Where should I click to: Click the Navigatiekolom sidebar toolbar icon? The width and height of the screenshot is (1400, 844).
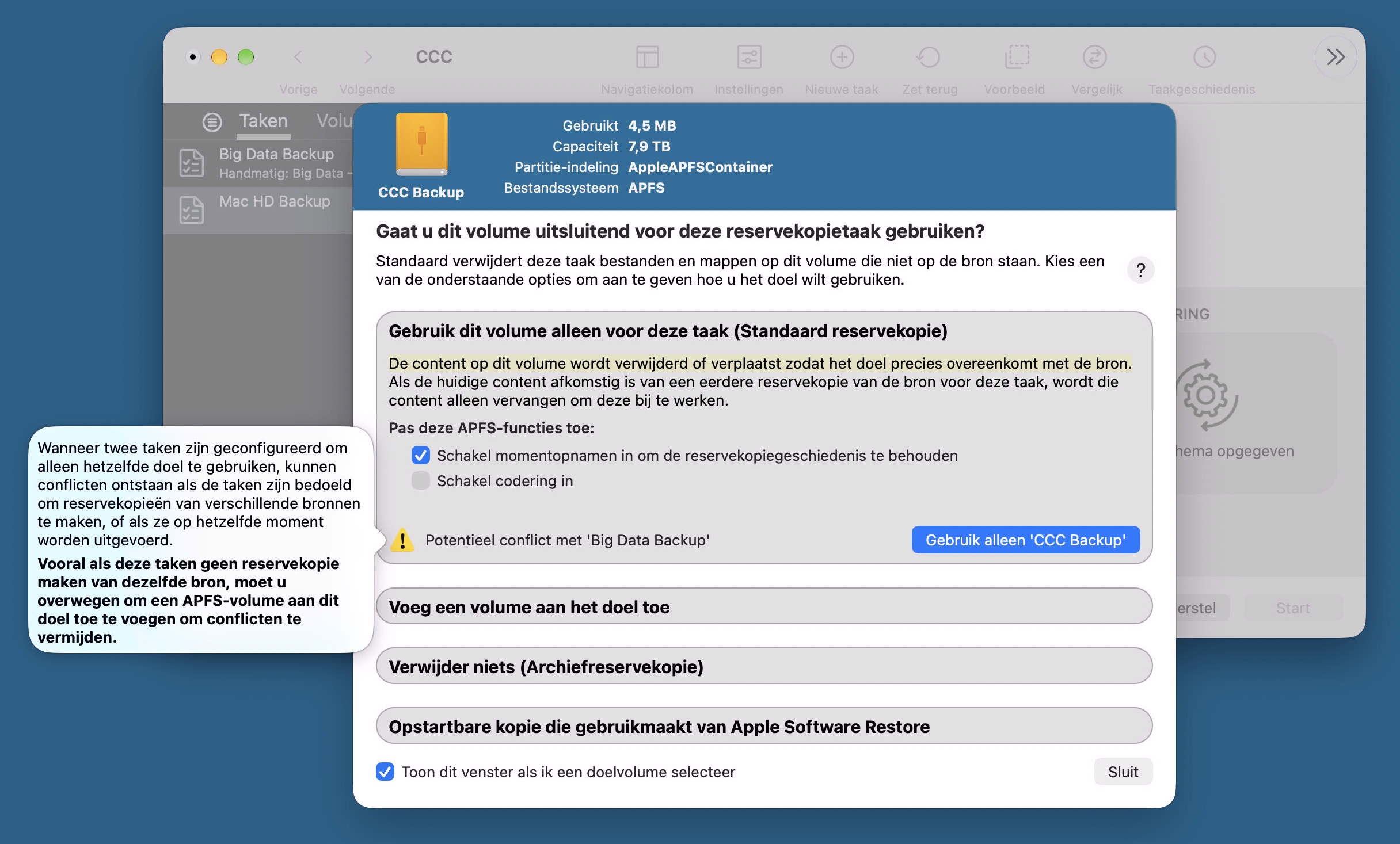(647, 57)
